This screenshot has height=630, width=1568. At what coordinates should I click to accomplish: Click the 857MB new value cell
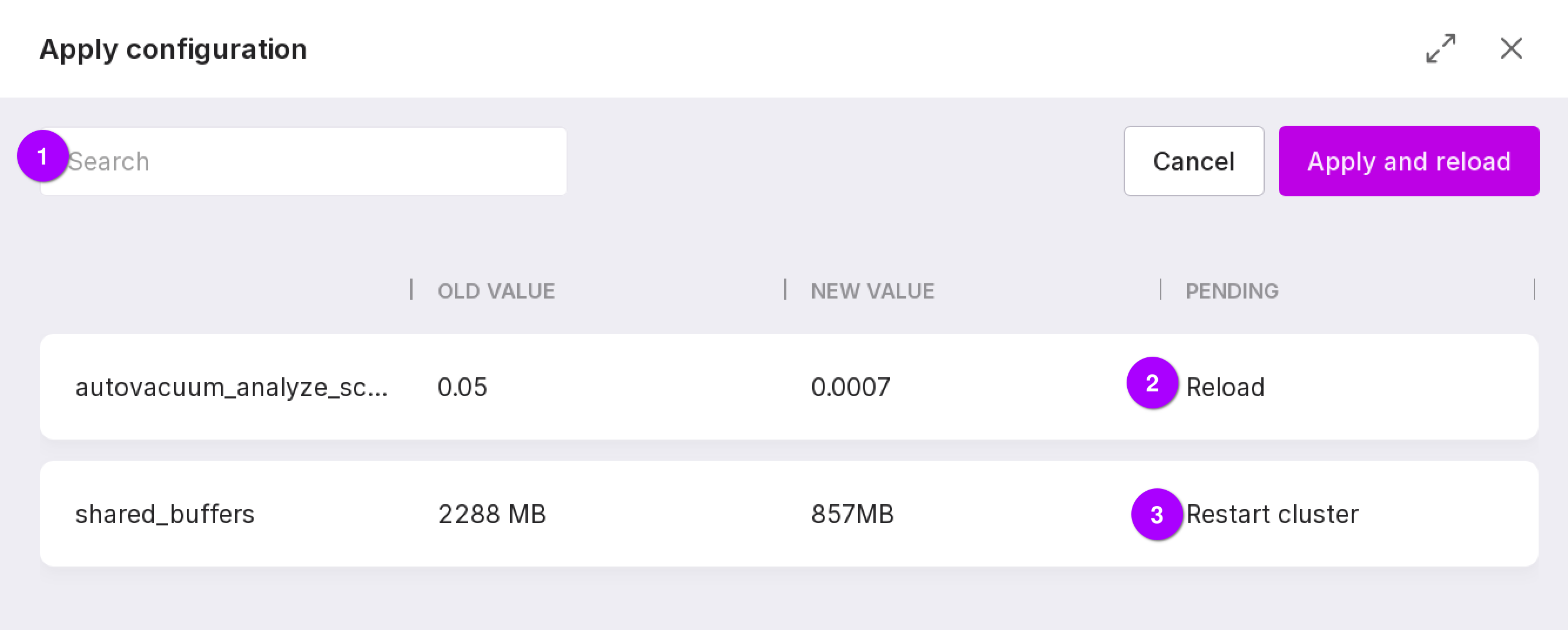pos(852,514)
